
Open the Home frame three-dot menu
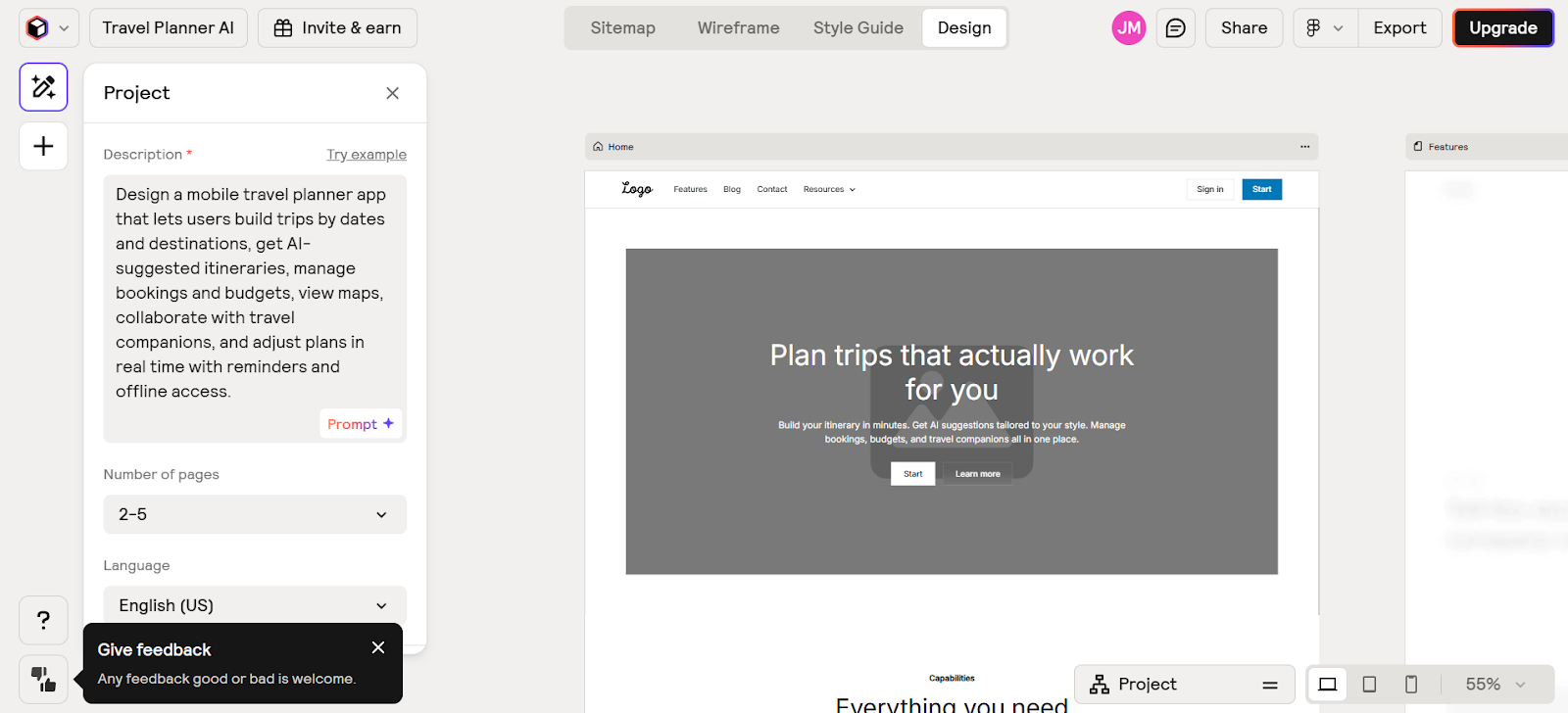(1304, 147)
